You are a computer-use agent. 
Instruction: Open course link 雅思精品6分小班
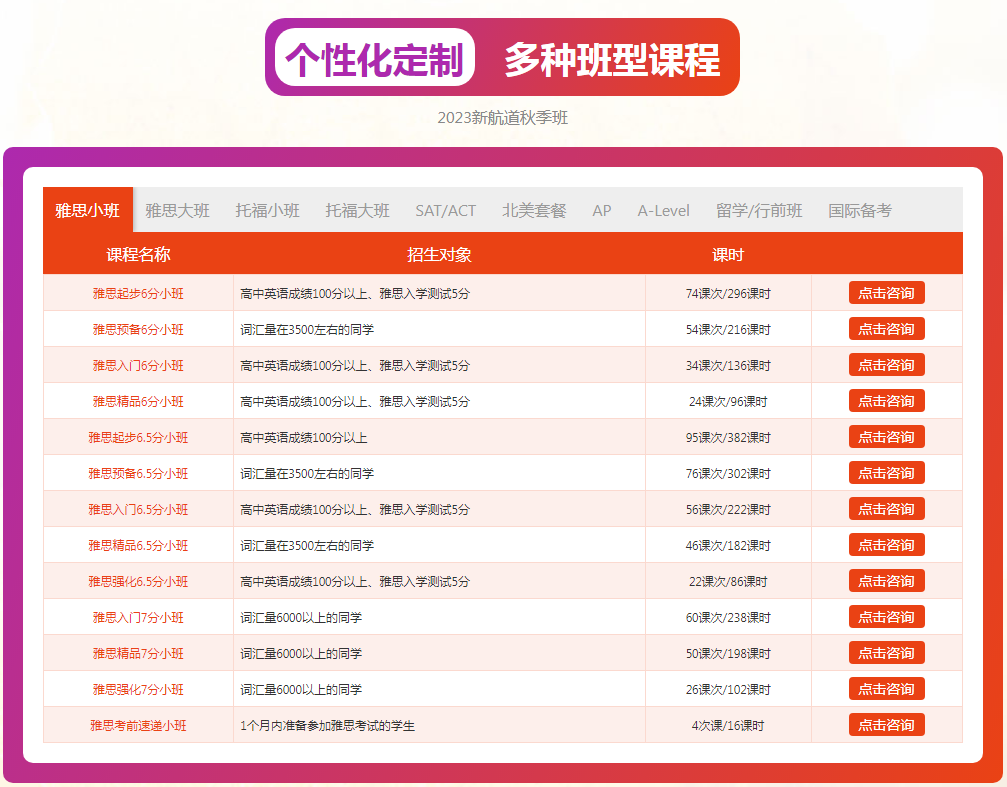138,402
